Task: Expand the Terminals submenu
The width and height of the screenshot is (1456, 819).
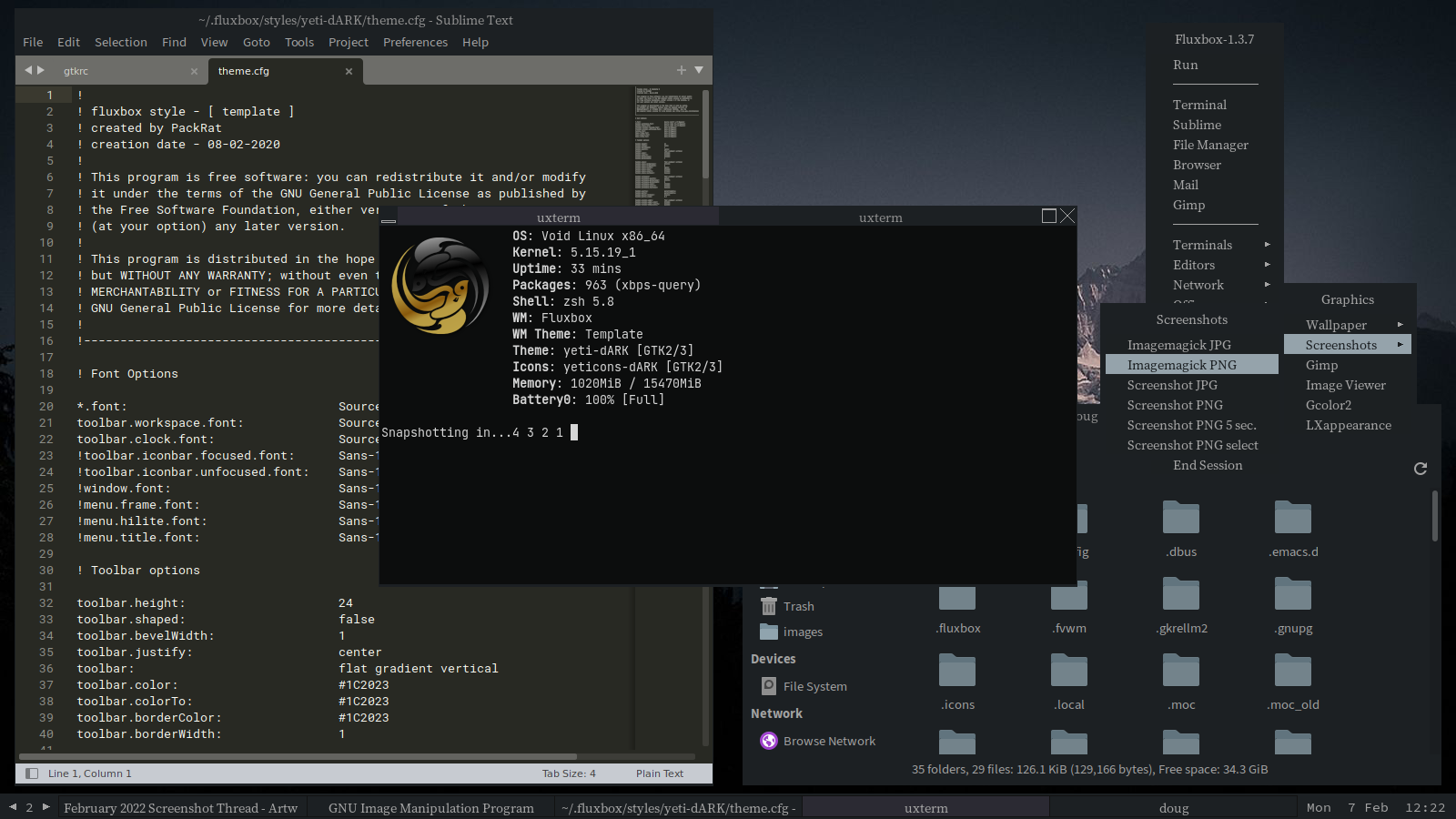Action: pos(1215,245)
